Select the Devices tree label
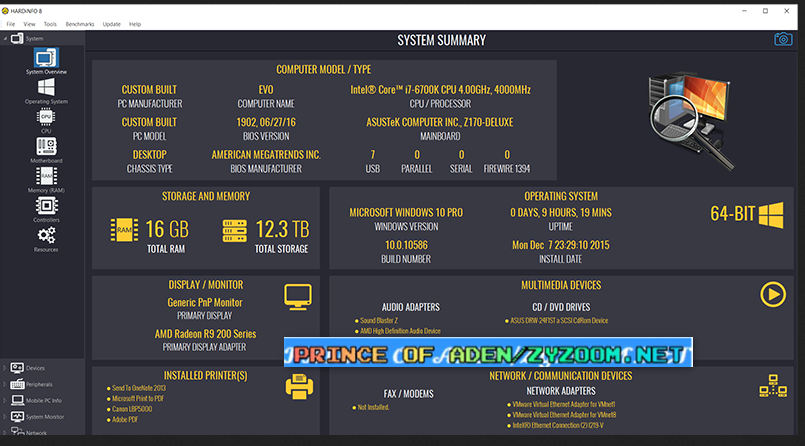805x446 pixels. point(35,368)
